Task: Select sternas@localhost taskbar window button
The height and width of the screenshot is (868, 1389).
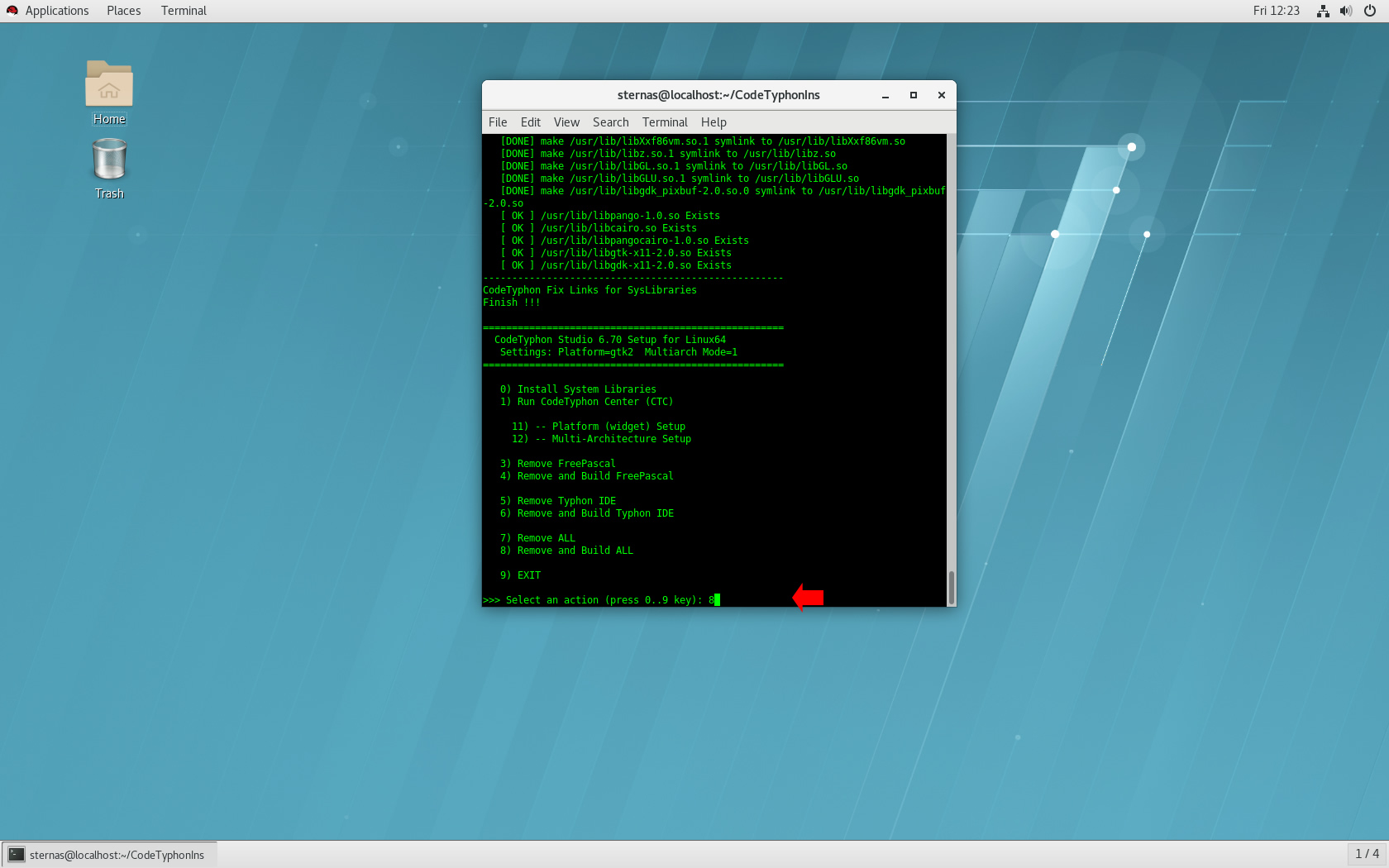Action: click(109, 855)
